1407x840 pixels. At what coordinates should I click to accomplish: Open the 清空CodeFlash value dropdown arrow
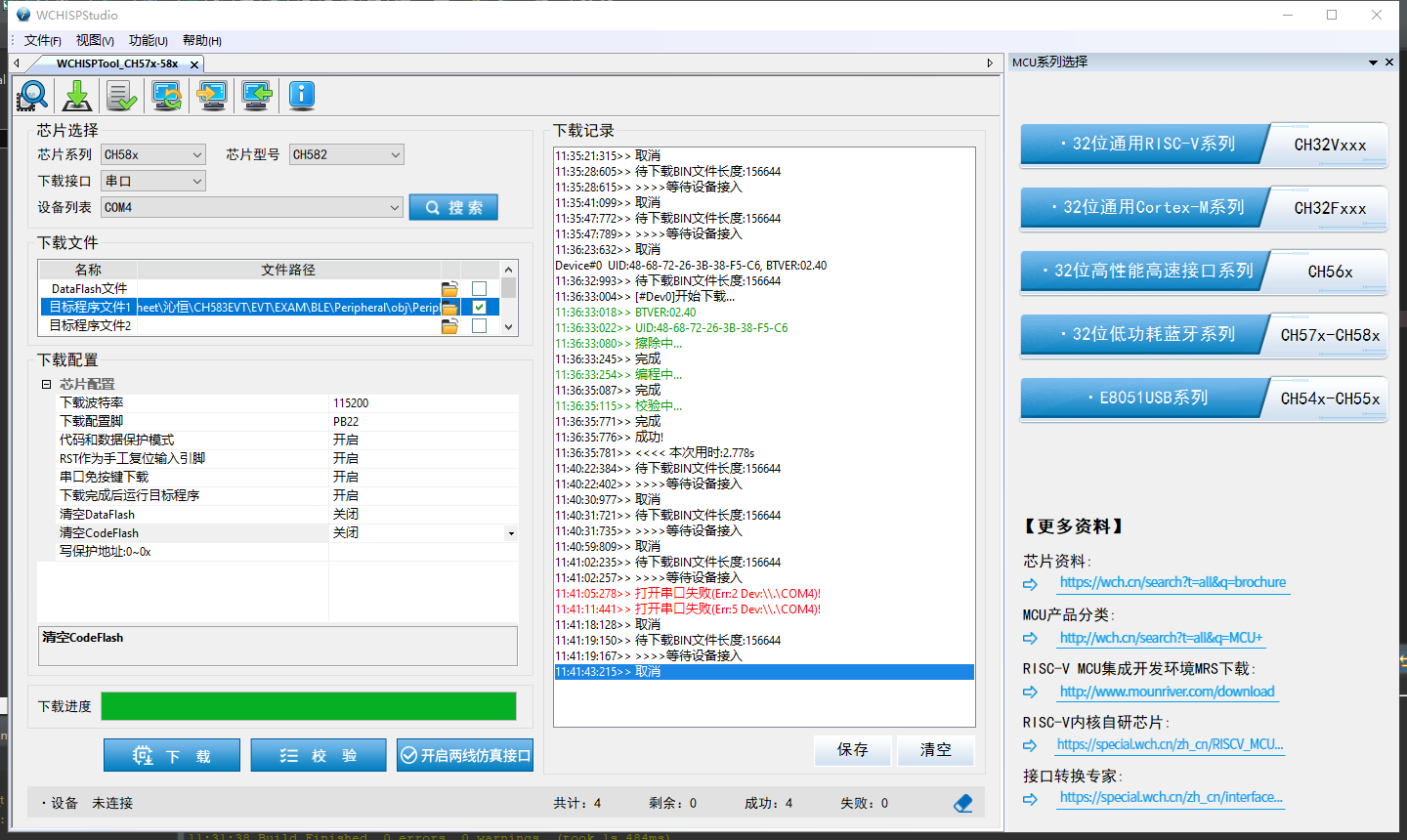coord(511,533)
